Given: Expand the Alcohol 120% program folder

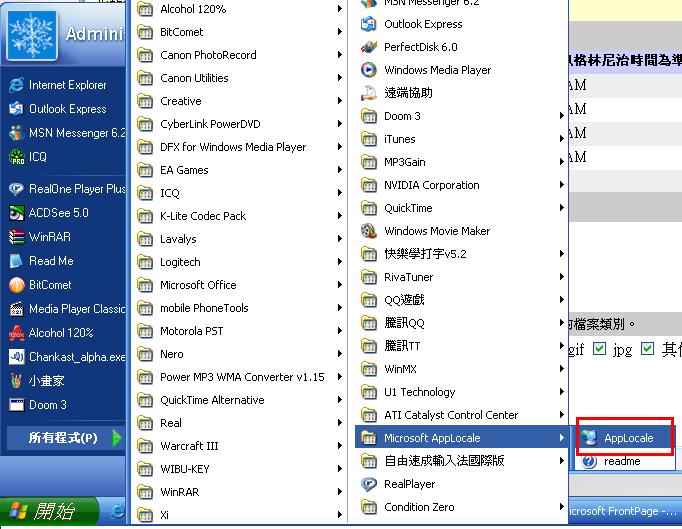Looking at the screenshot, I should coord(239,9).
